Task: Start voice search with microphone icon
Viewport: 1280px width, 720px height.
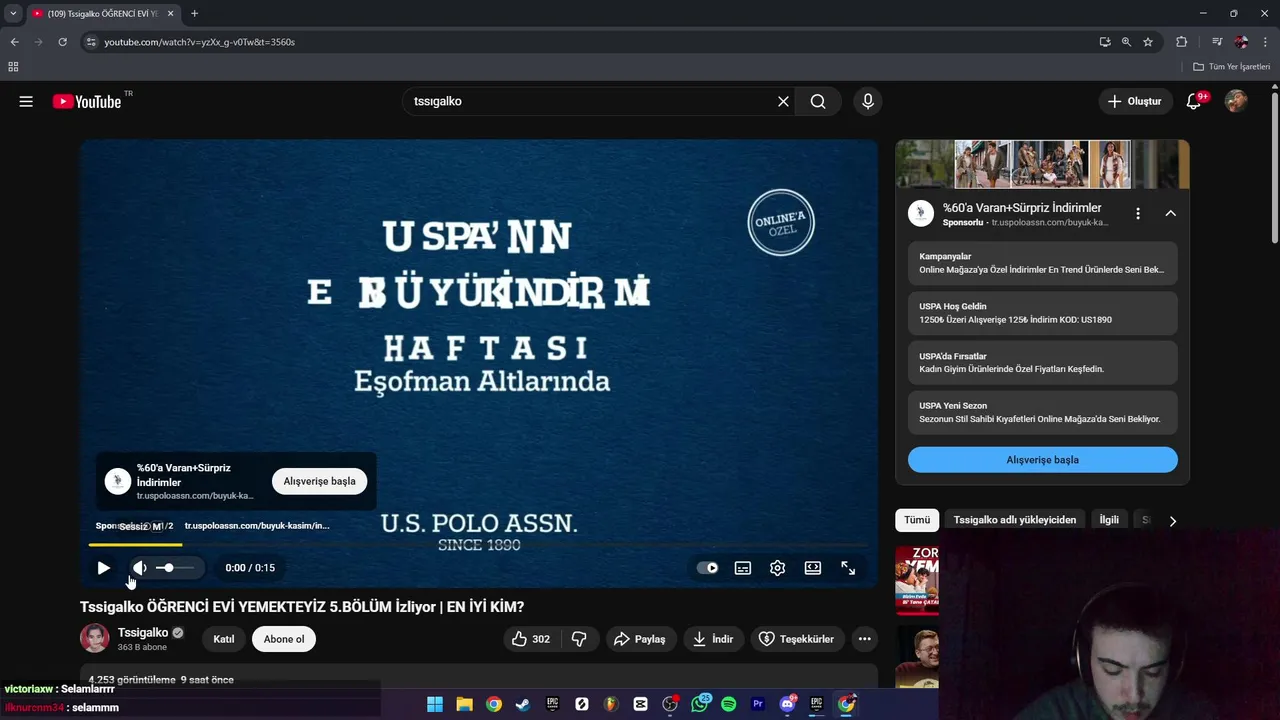Action: 867,101
